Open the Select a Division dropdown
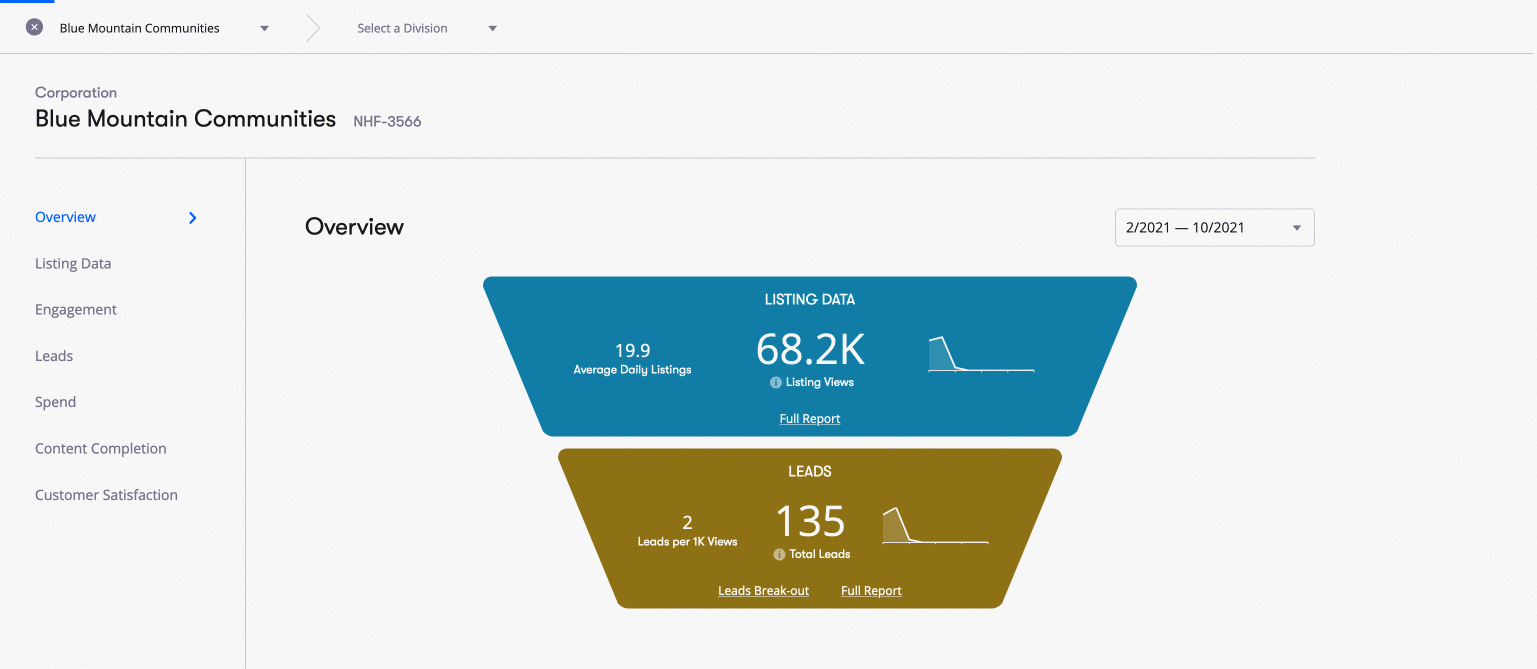This screenshot has width=1537, height=669. pos(492,28)
